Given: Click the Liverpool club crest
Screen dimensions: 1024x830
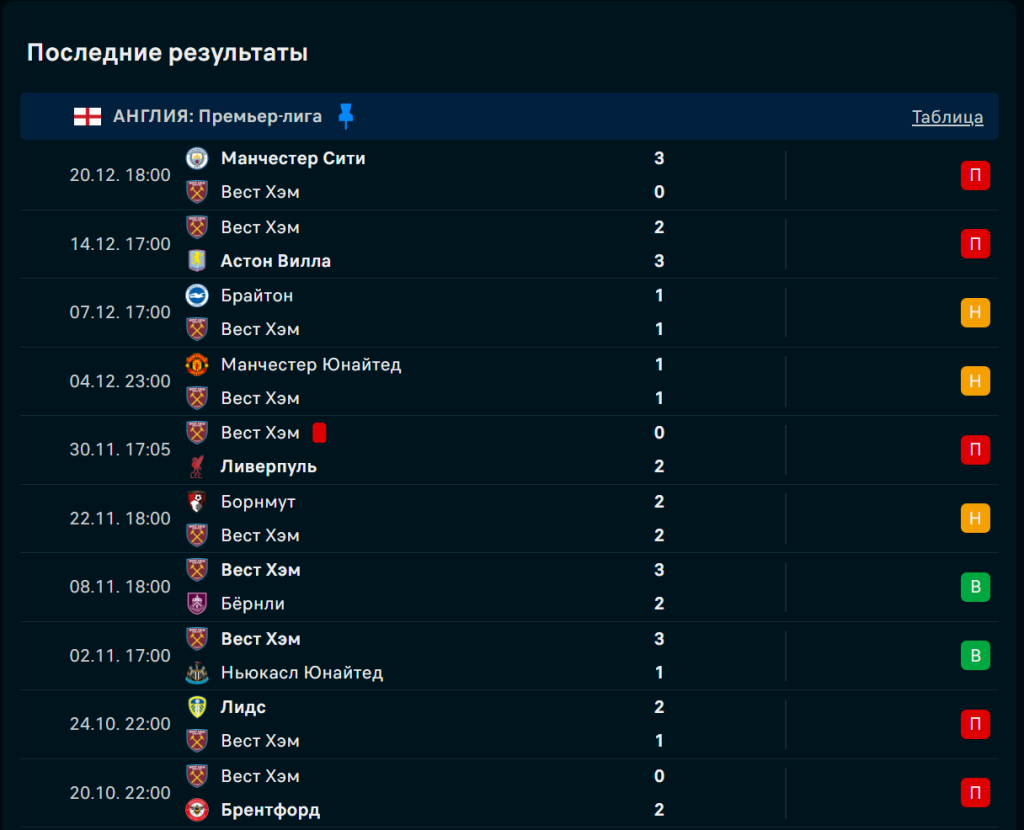Looking at the screenshot, I should click(x=197, y=467).
